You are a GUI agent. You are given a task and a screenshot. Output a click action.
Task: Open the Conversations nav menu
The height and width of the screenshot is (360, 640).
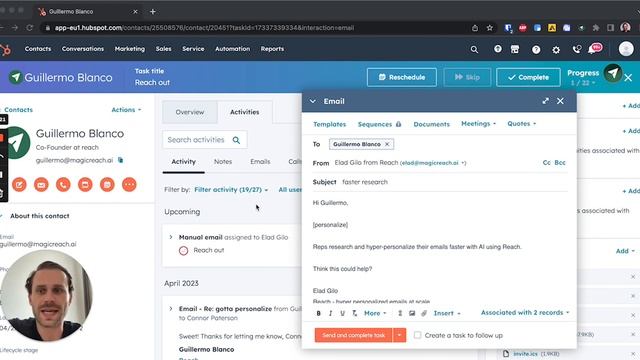[83, 49]
